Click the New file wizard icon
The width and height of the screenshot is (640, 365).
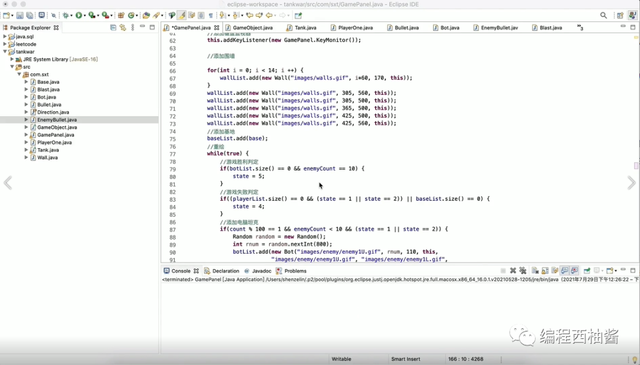pos(6,16)
